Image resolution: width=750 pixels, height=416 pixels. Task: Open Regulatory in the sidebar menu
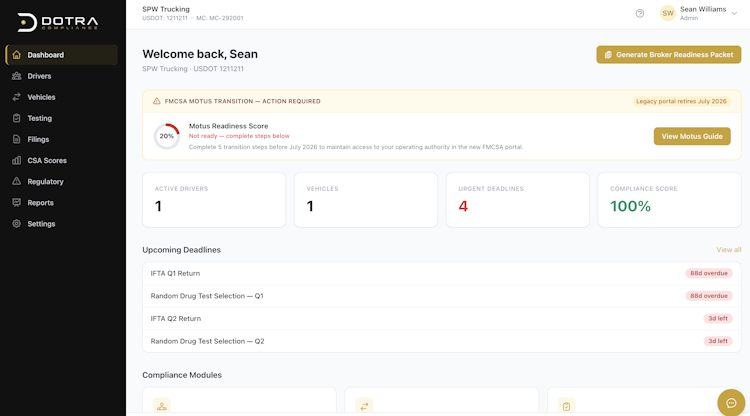[x=62, y=181]
